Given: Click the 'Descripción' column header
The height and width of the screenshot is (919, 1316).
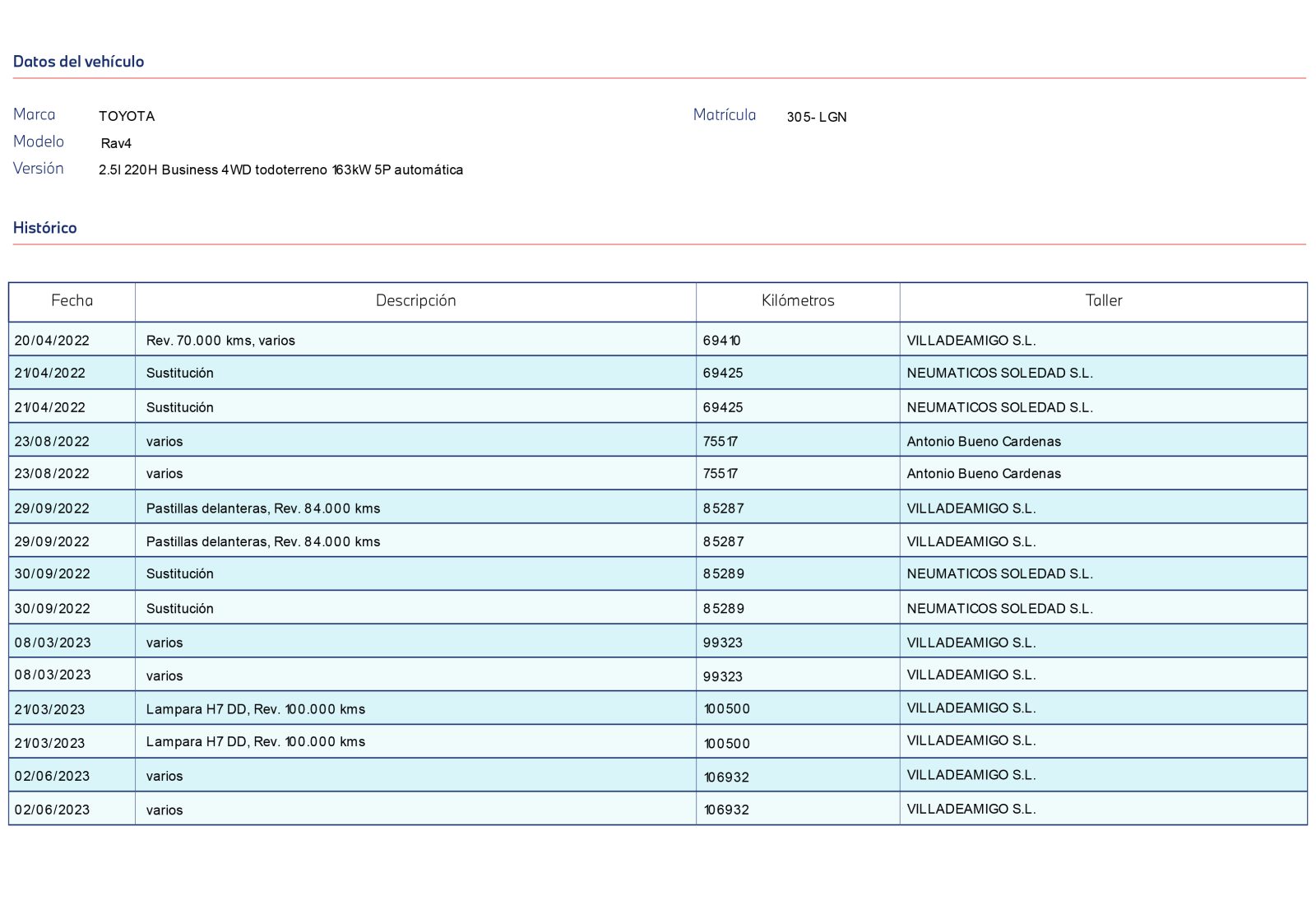Looking at the screenshot, I should click(x=415, y=301).
